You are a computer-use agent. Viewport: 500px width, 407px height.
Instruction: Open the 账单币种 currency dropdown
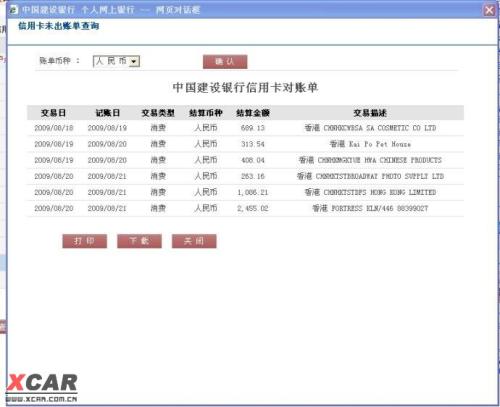[116, 61]
